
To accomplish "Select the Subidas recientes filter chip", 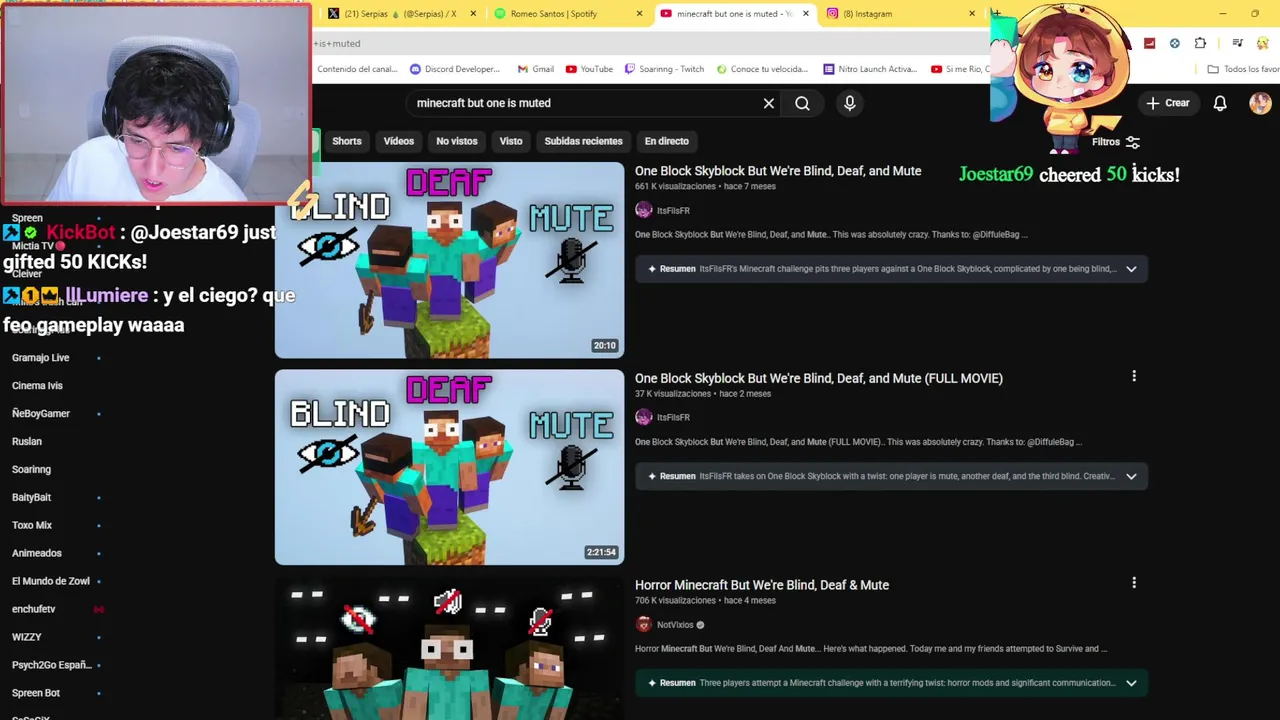I will (583, 141).
